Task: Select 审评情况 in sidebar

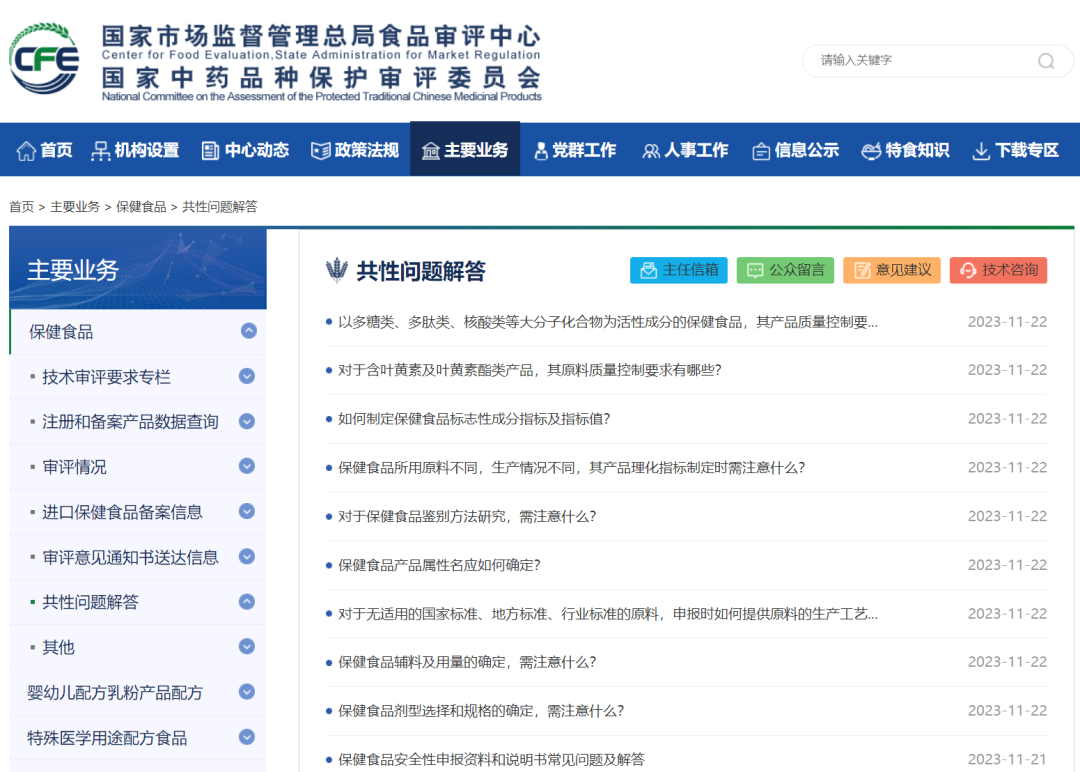Action: pyautogui.click(x=74, y=467)
